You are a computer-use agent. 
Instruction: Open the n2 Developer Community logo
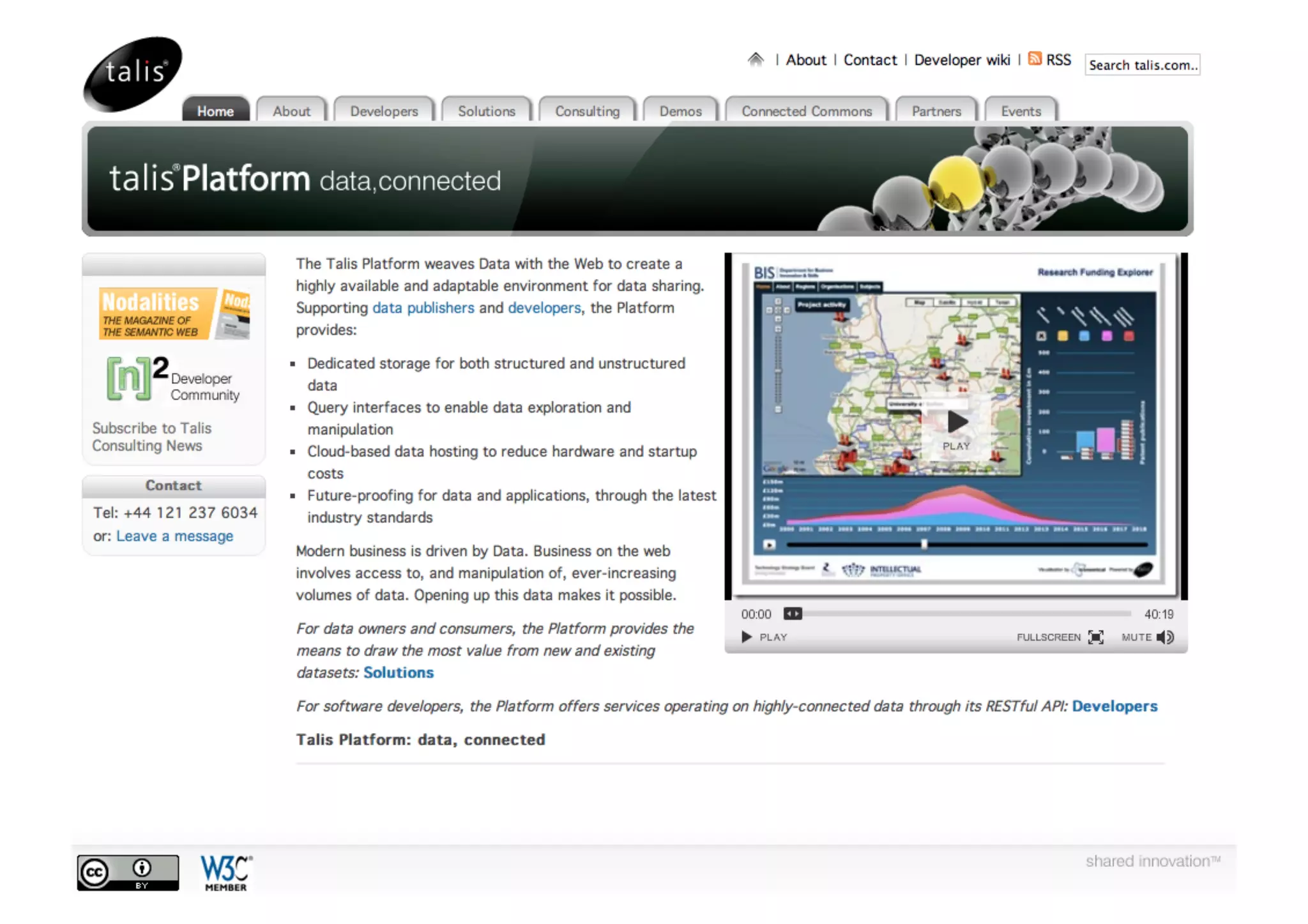[172, 379]
